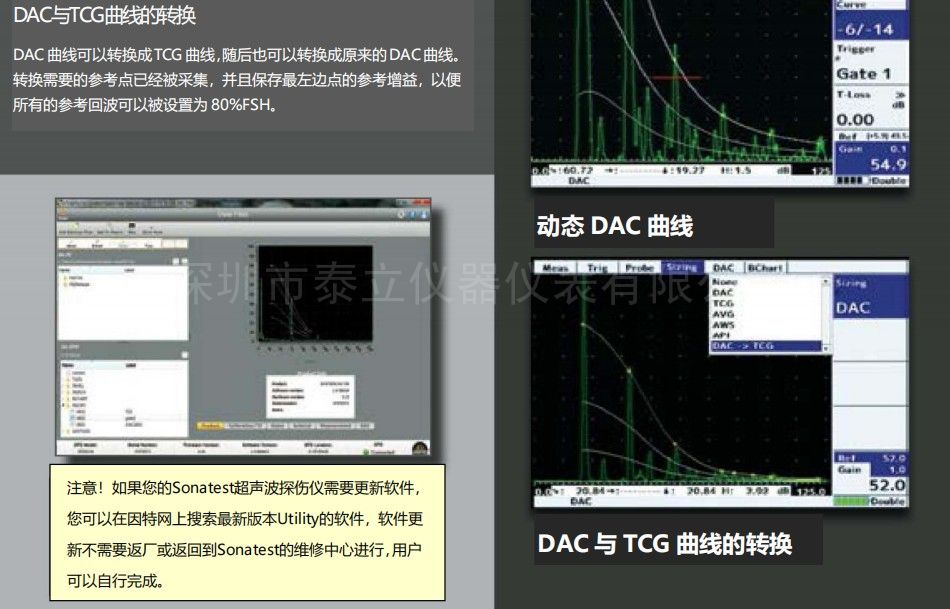Switch to the Trig tab
This screenshot has height=609, width=950.
(x=598, y=268)
